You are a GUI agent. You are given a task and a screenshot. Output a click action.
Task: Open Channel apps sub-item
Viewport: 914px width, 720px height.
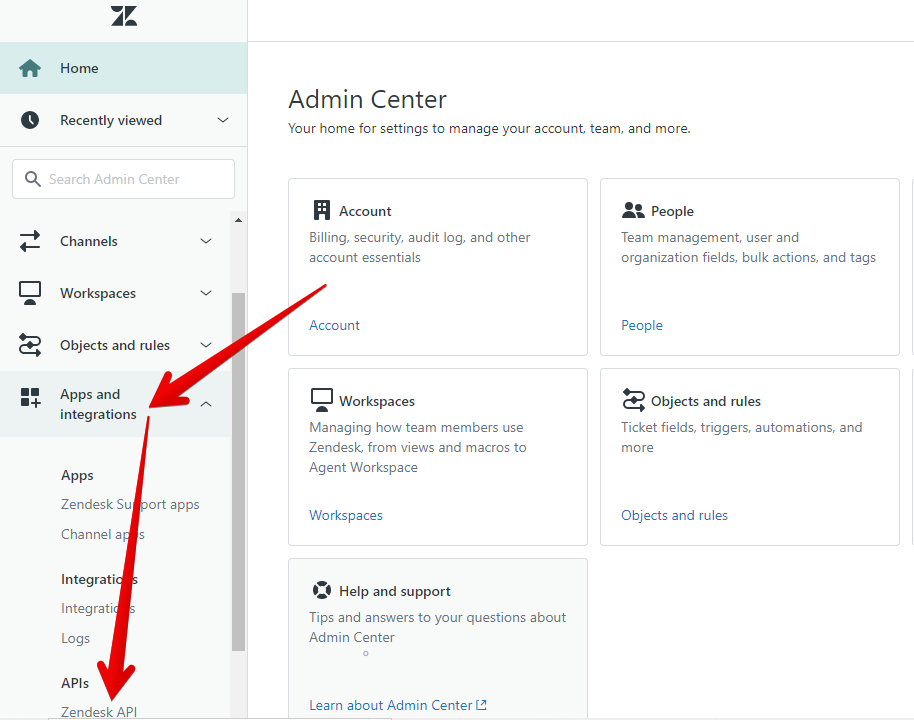(103, 534)
